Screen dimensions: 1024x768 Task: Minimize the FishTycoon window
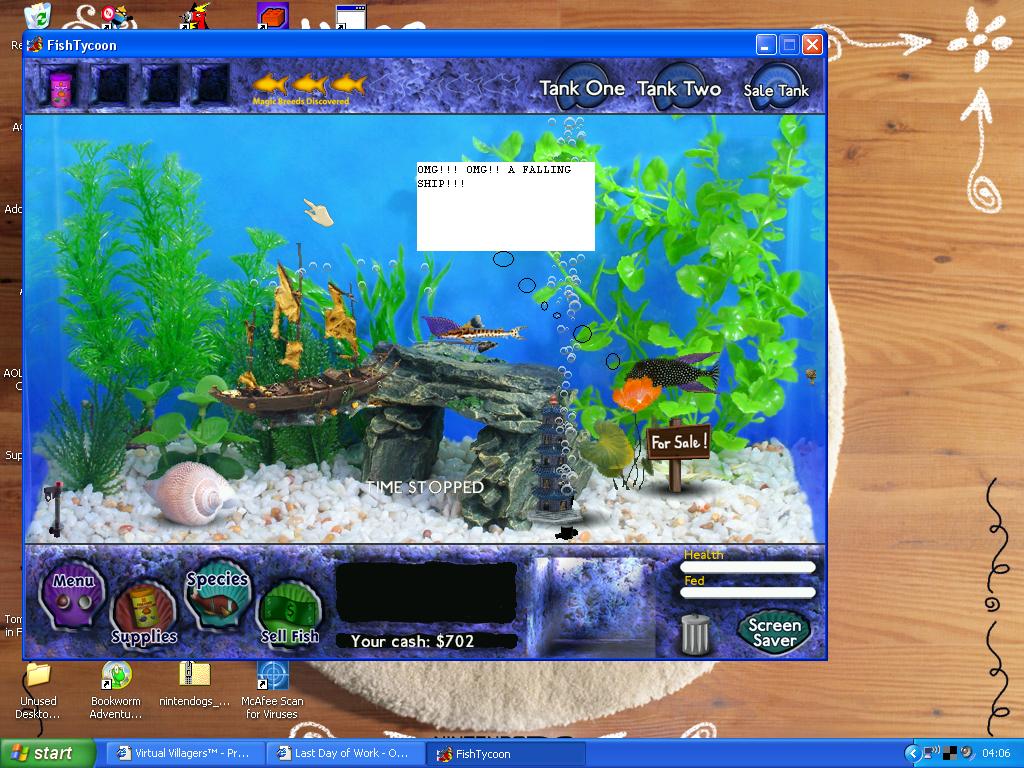[x=766, y=44]
